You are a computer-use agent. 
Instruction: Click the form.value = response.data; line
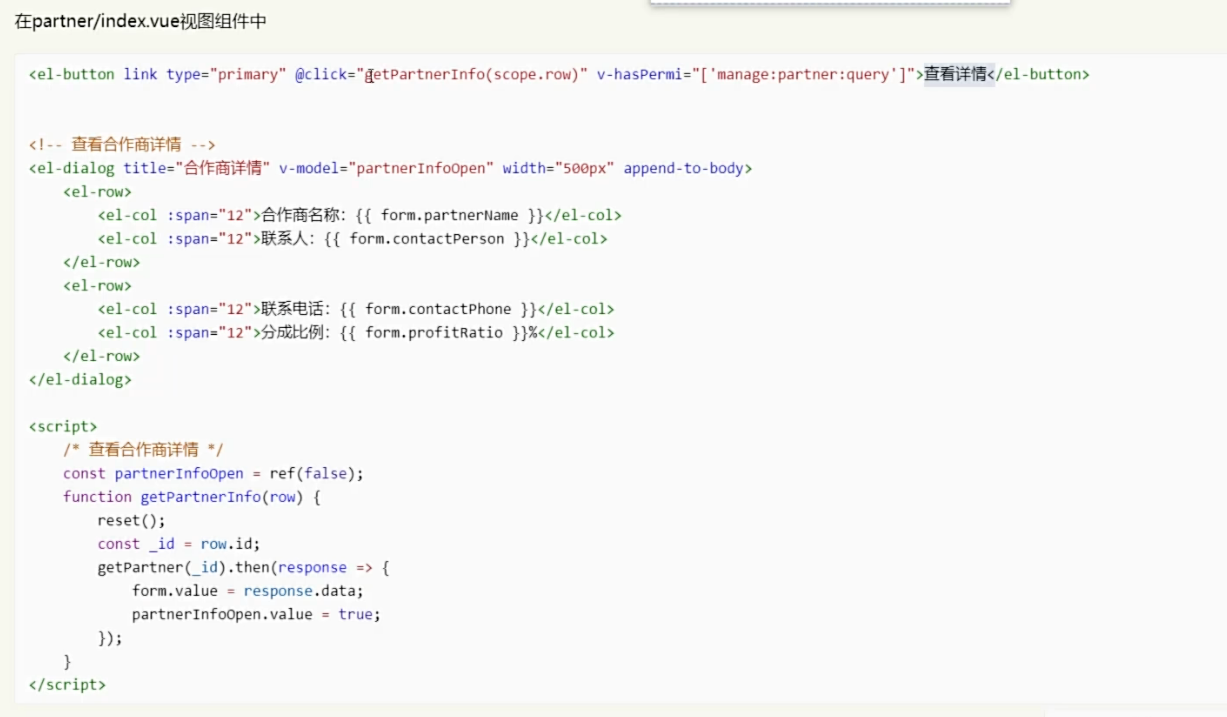(248, 591)
